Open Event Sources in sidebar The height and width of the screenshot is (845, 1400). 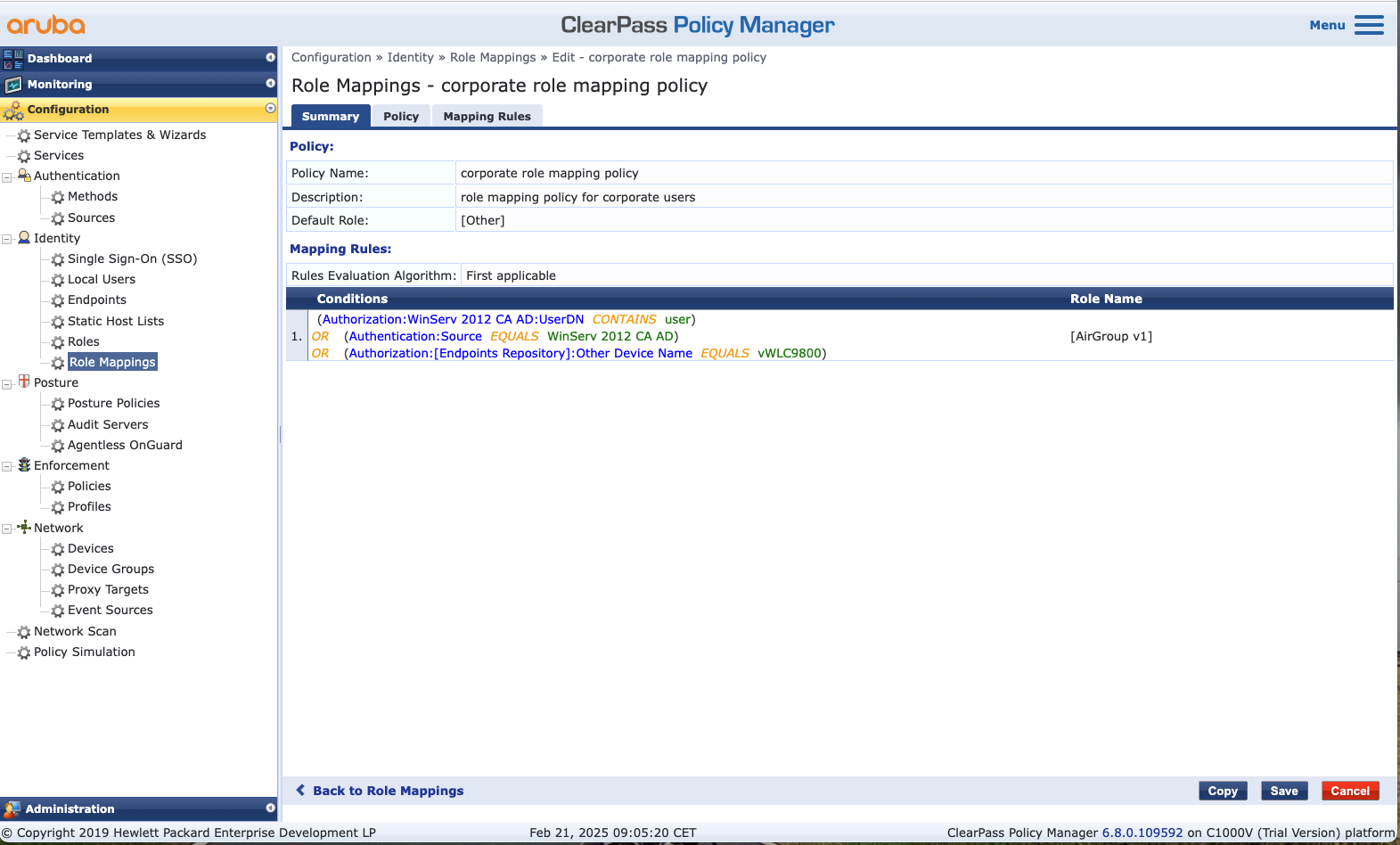pos(111,610)
